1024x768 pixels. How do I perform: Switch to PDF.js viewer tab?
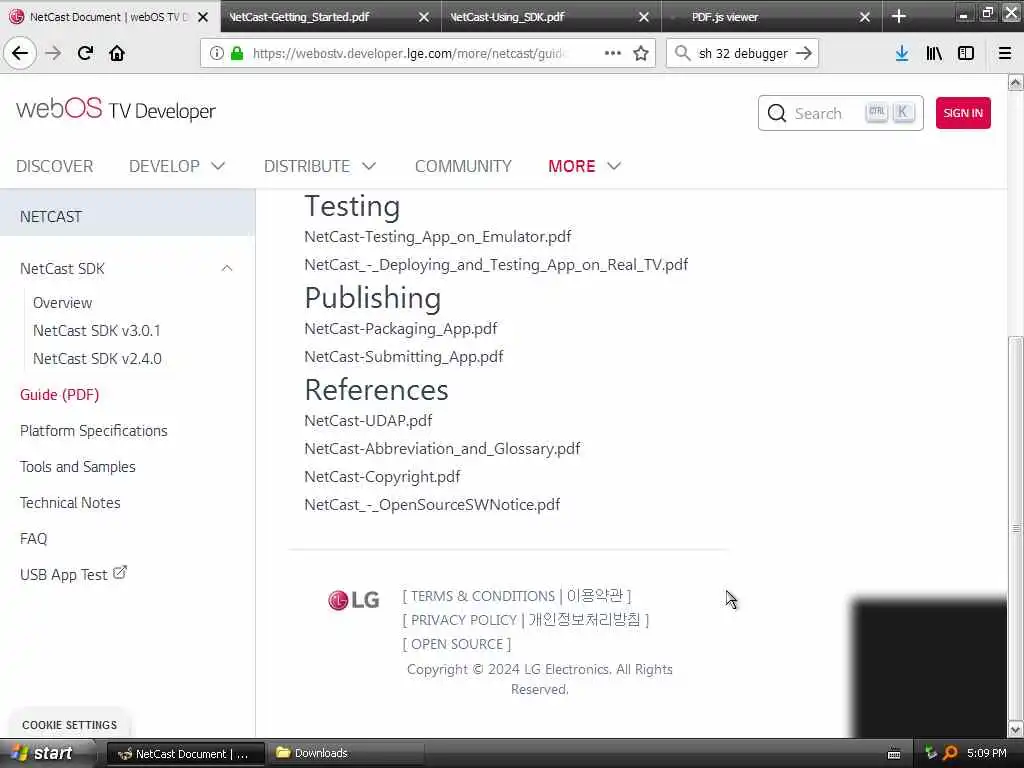click(724, 17)
